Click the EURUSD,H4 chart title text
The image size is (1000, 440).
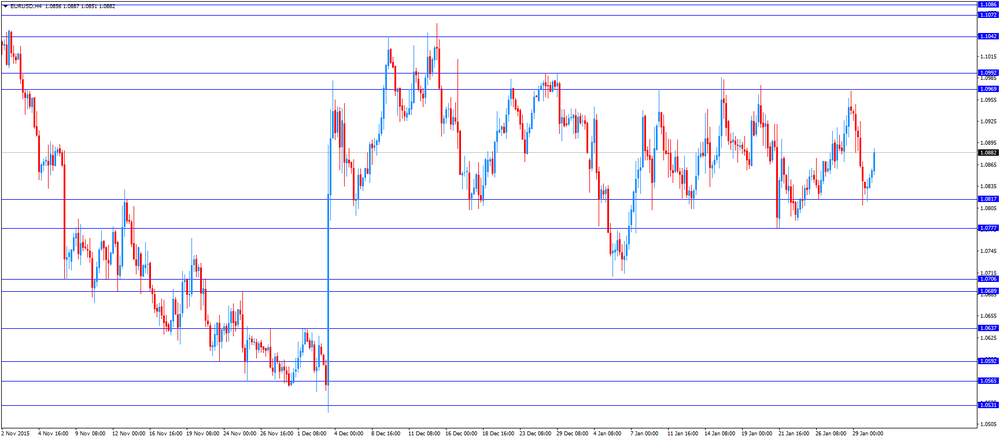(25, 6)
